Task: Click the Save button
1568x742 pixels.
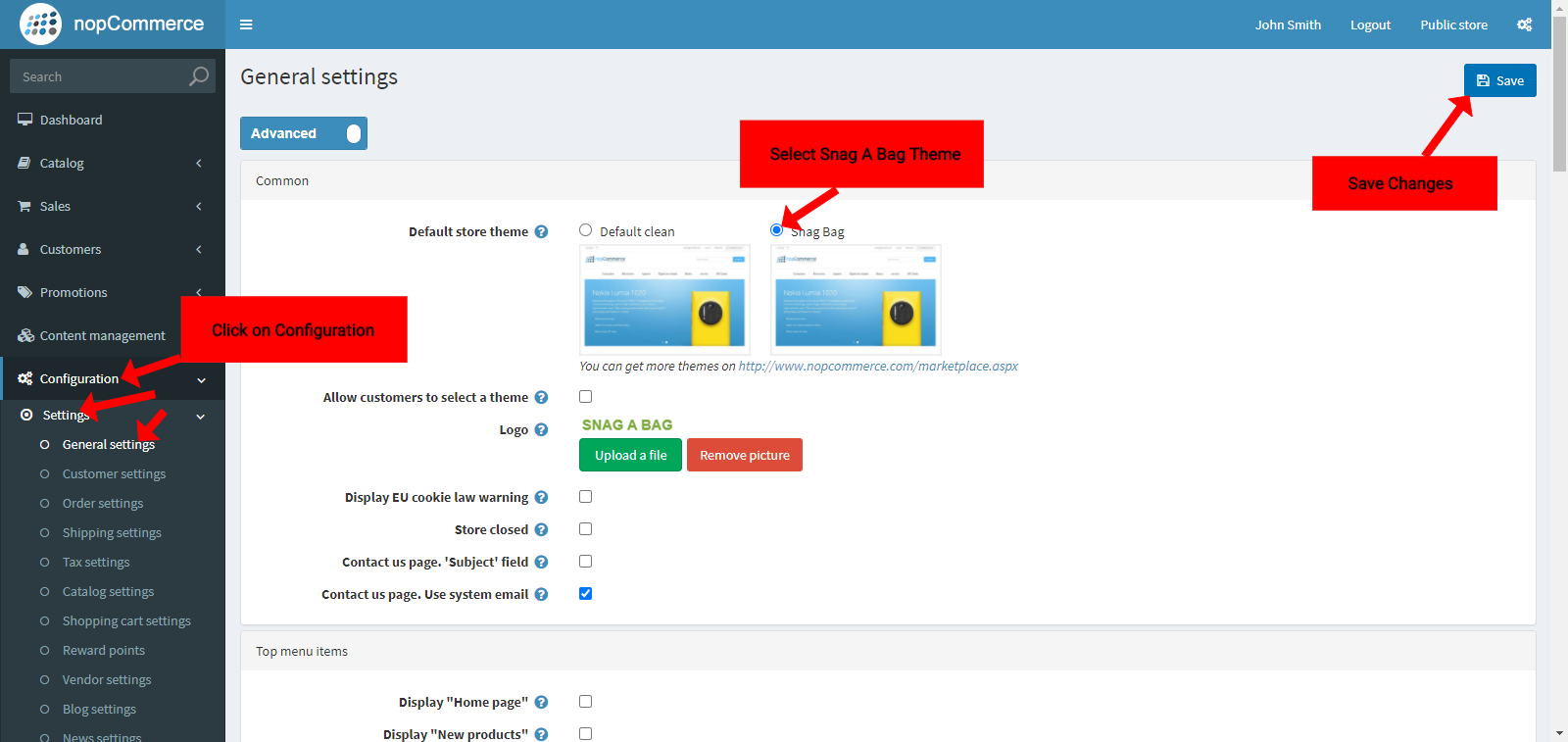Action: tap(1499, 80)
